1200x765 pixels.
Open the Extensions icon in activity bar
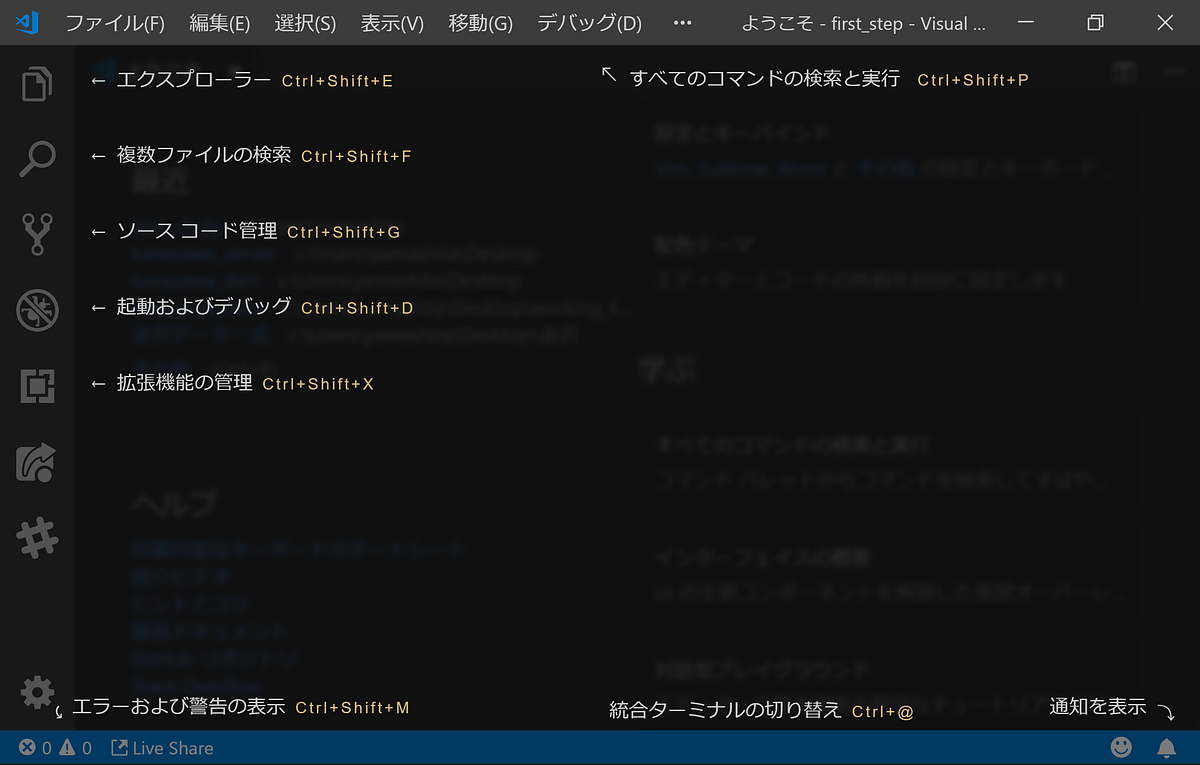click(38, 386)
